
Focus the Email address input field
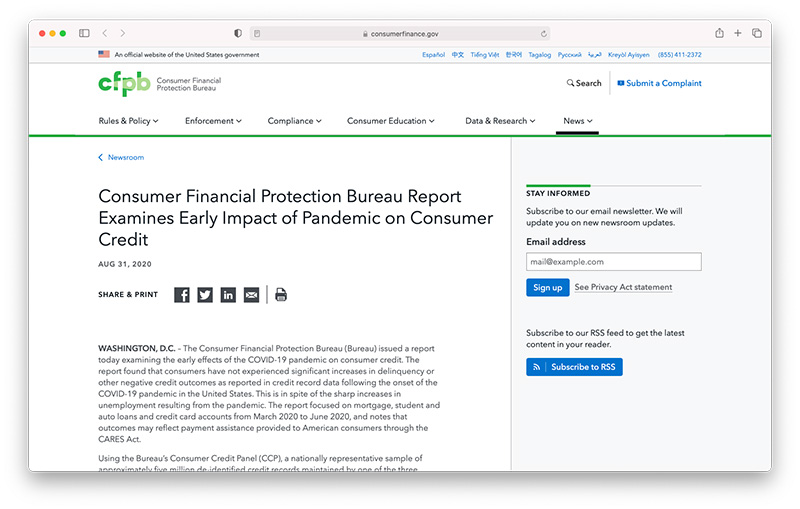(614, 262)
